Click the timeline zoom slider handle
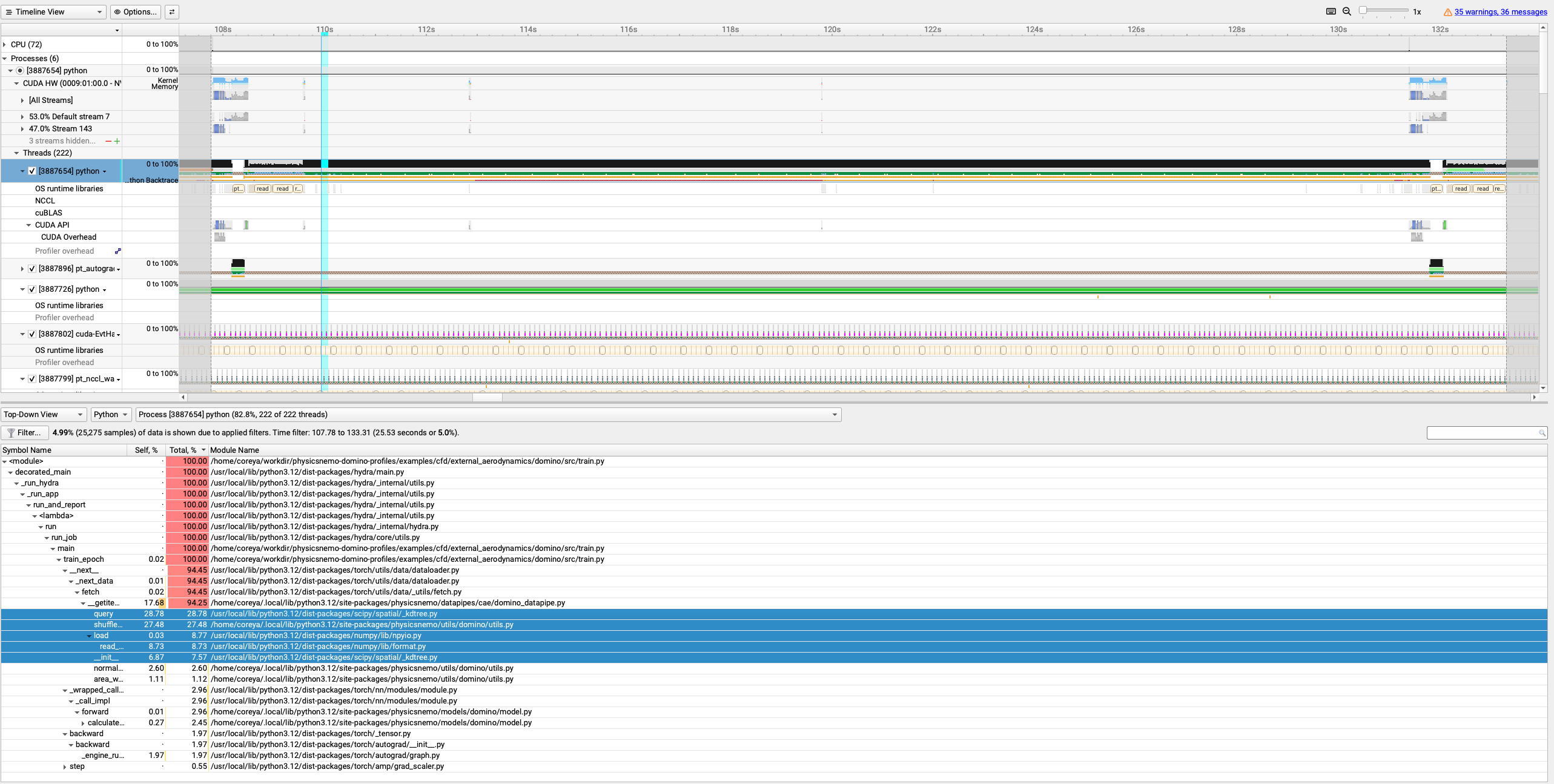This screenshot has width=1554, height=784. tap(1363, 11)
